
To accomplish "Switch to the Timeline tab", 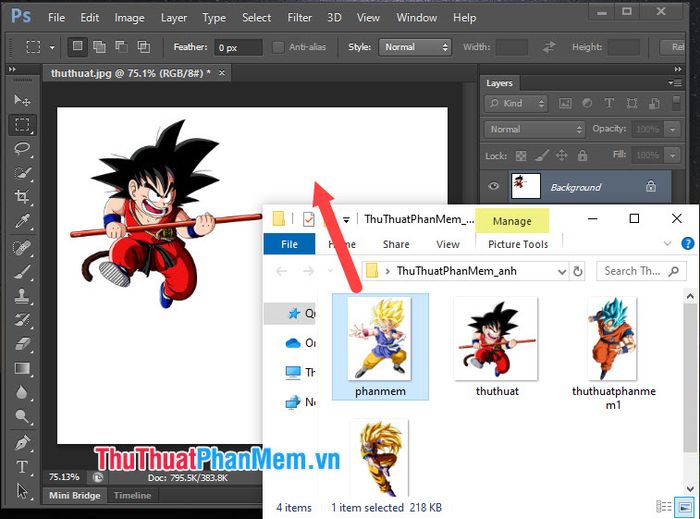I will tap(133, 495).
